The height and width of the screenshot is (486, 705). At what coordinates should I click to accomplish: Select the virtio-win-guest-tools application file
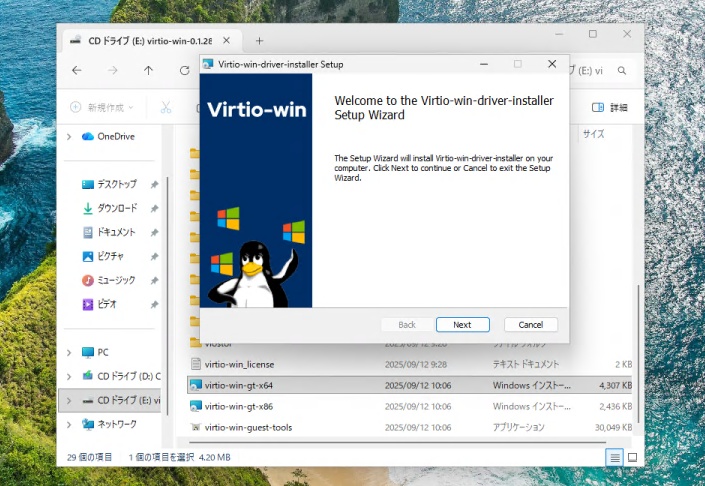pyautogui.click(x=247, y=427)
